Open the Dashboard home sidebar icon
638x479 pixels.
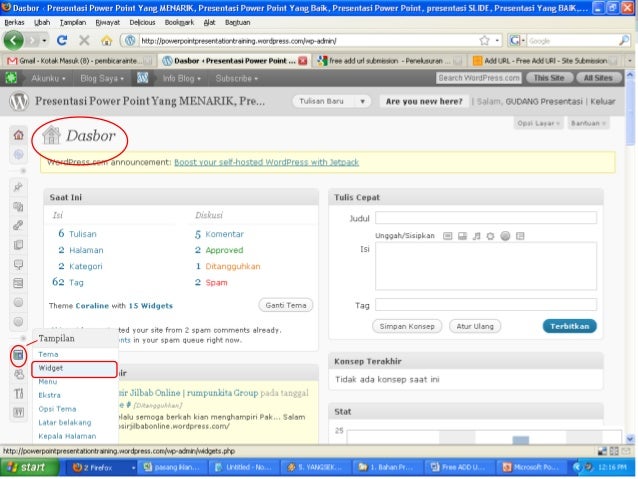(x=18, y=135)
